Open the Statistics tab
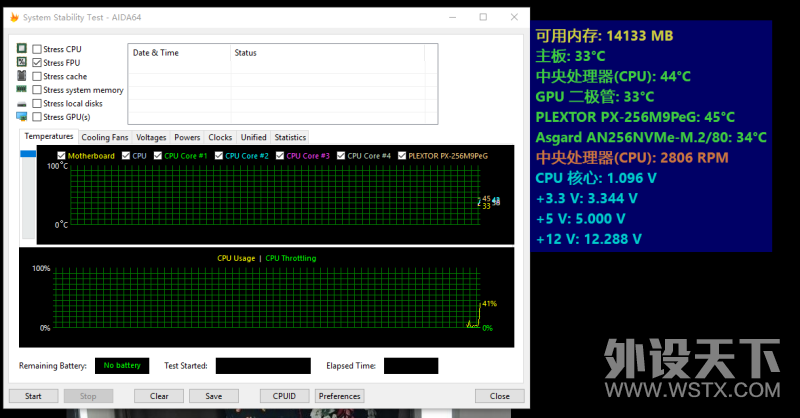This screenshot has height=418, width=800. (x=290, y=137)
